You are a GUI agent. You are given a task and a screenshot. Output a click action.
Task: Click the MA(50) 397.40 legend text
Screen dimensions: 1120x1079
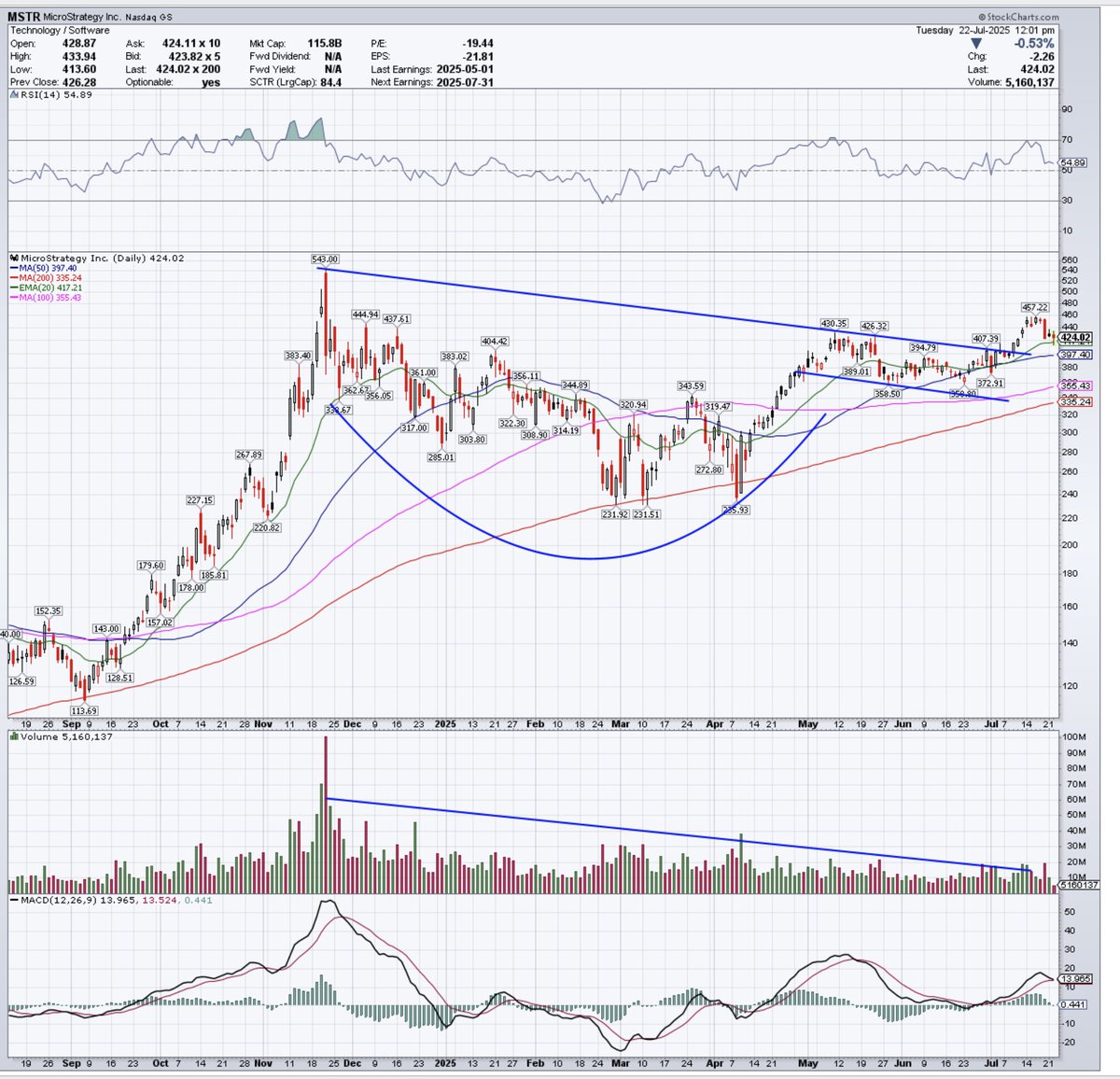coord(48,269)
